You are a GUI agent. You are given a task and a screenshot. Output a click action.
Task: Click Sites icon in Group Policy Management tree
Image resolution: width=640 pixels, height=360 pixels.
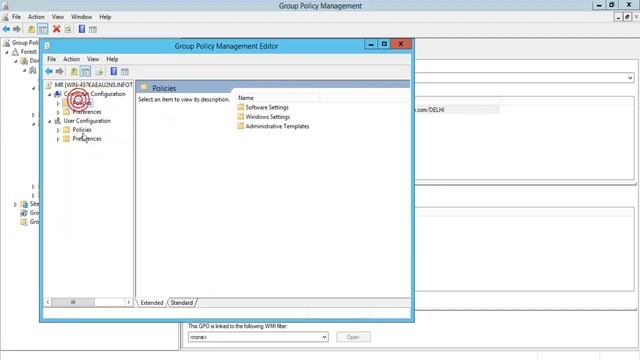pyautogui.click(x=24, y=204)
